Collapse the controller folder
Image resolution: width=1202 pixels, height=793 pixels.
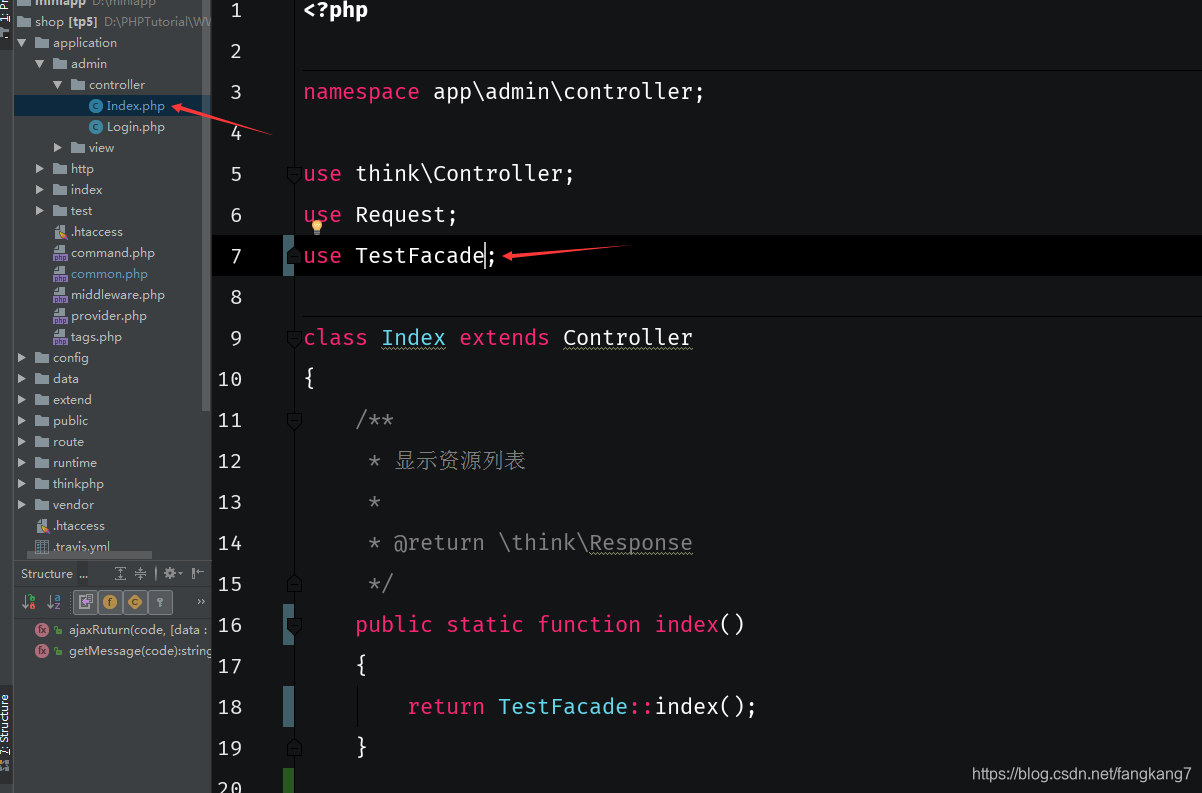(58, 85)
